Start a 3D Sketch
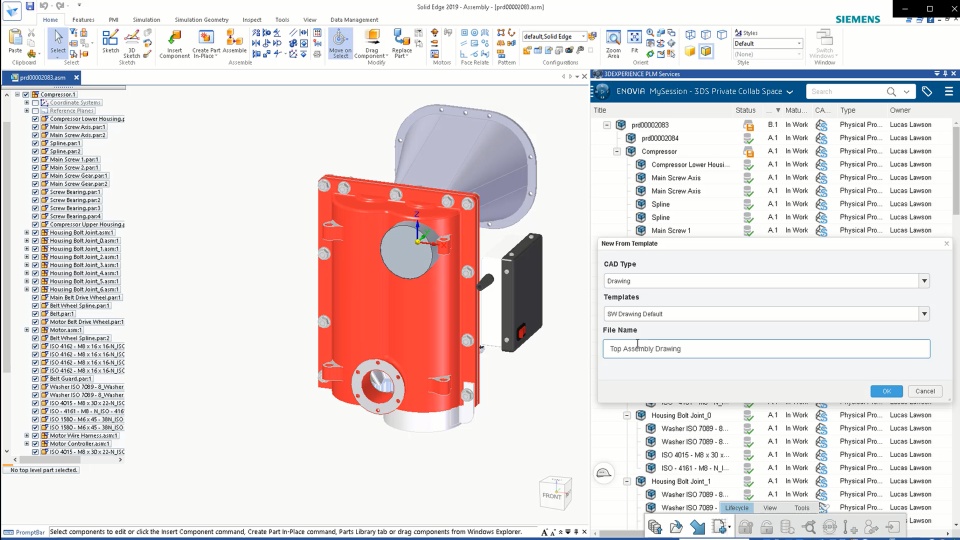960x540 pixels. 132,43
